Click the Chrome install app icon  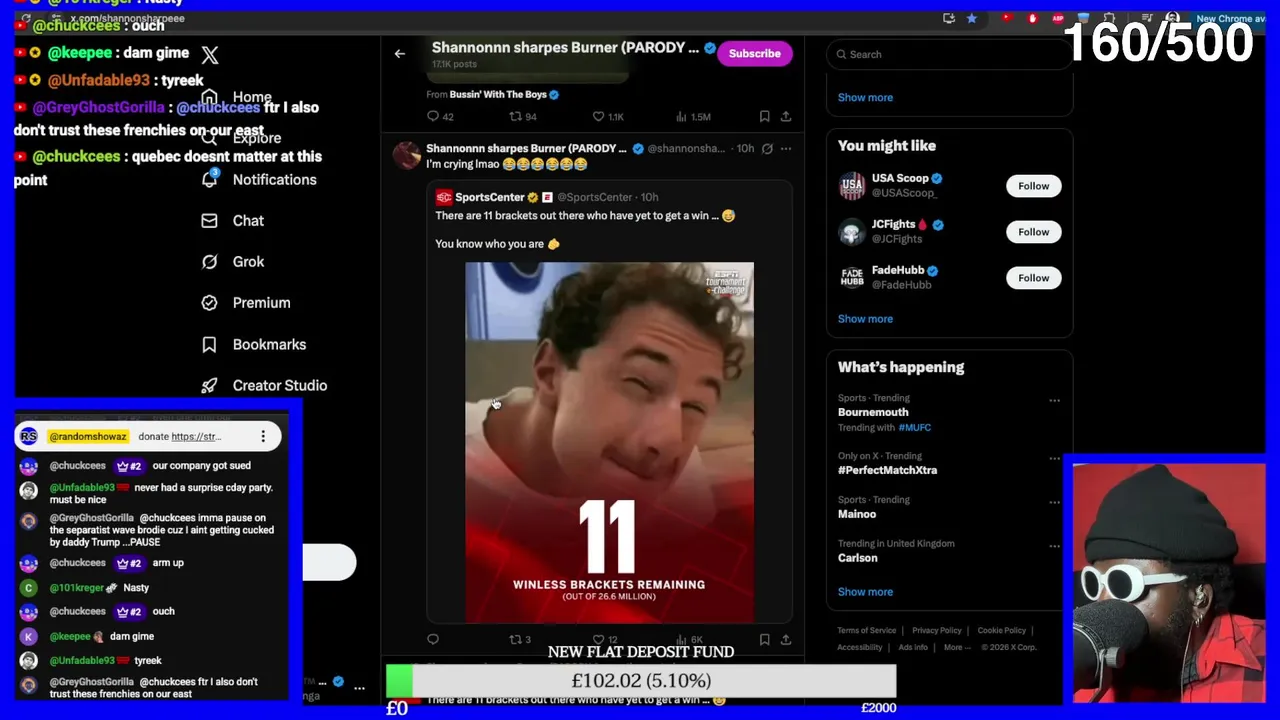pos(949,18)
